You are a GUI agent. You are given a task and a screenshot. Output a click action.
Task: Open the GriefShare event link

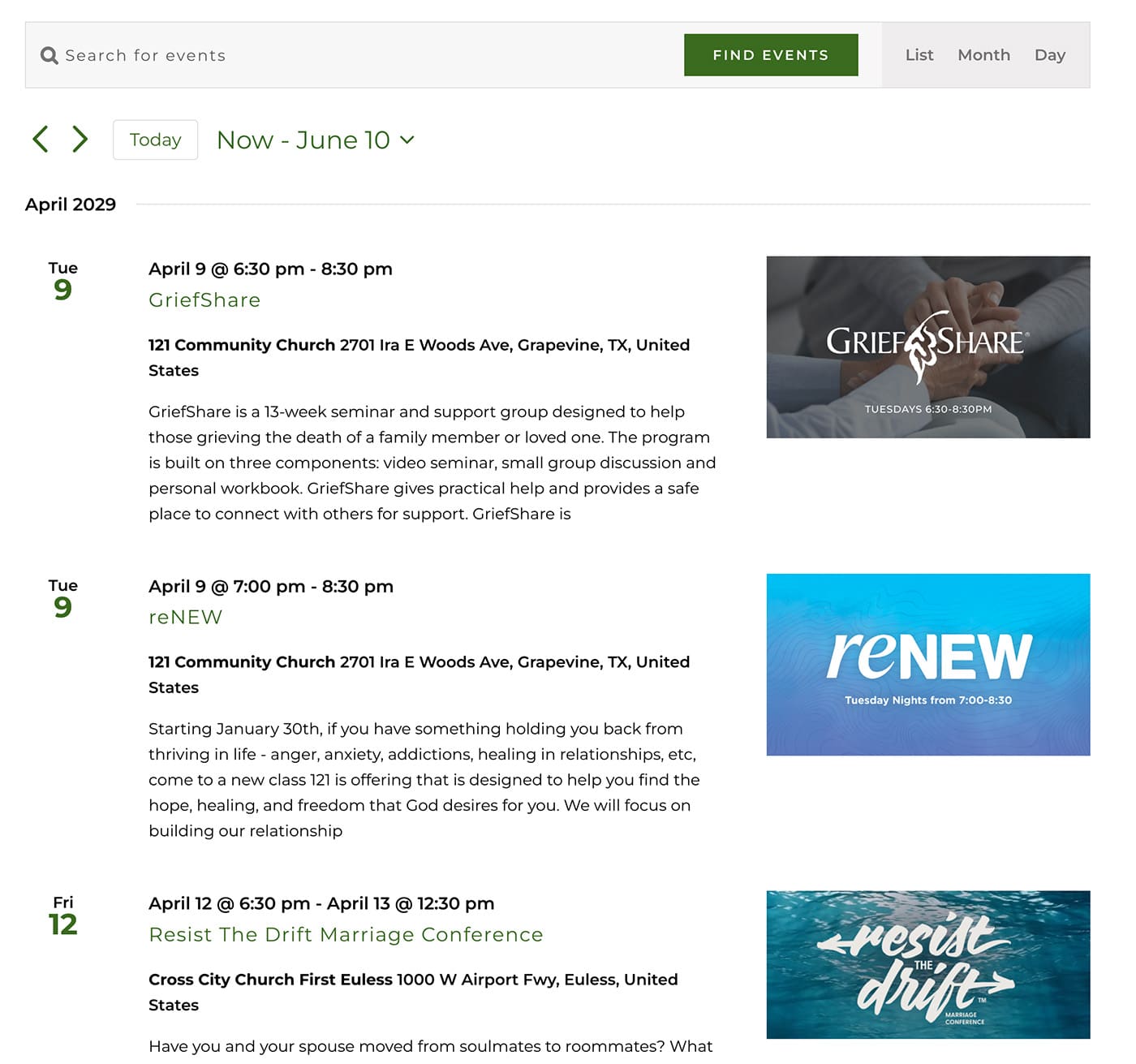coord(204,299)
